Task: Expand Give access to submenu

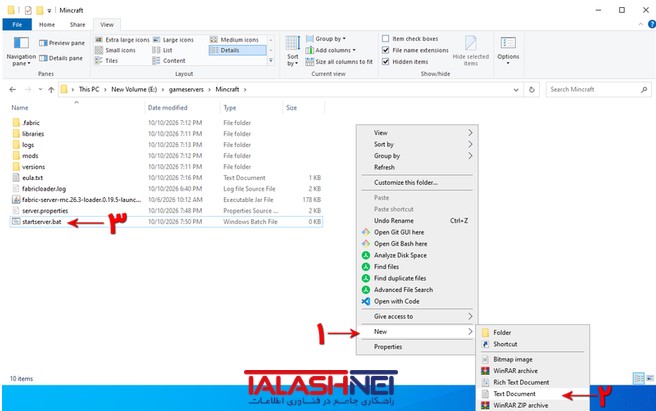Action: [x=417, y=316]
